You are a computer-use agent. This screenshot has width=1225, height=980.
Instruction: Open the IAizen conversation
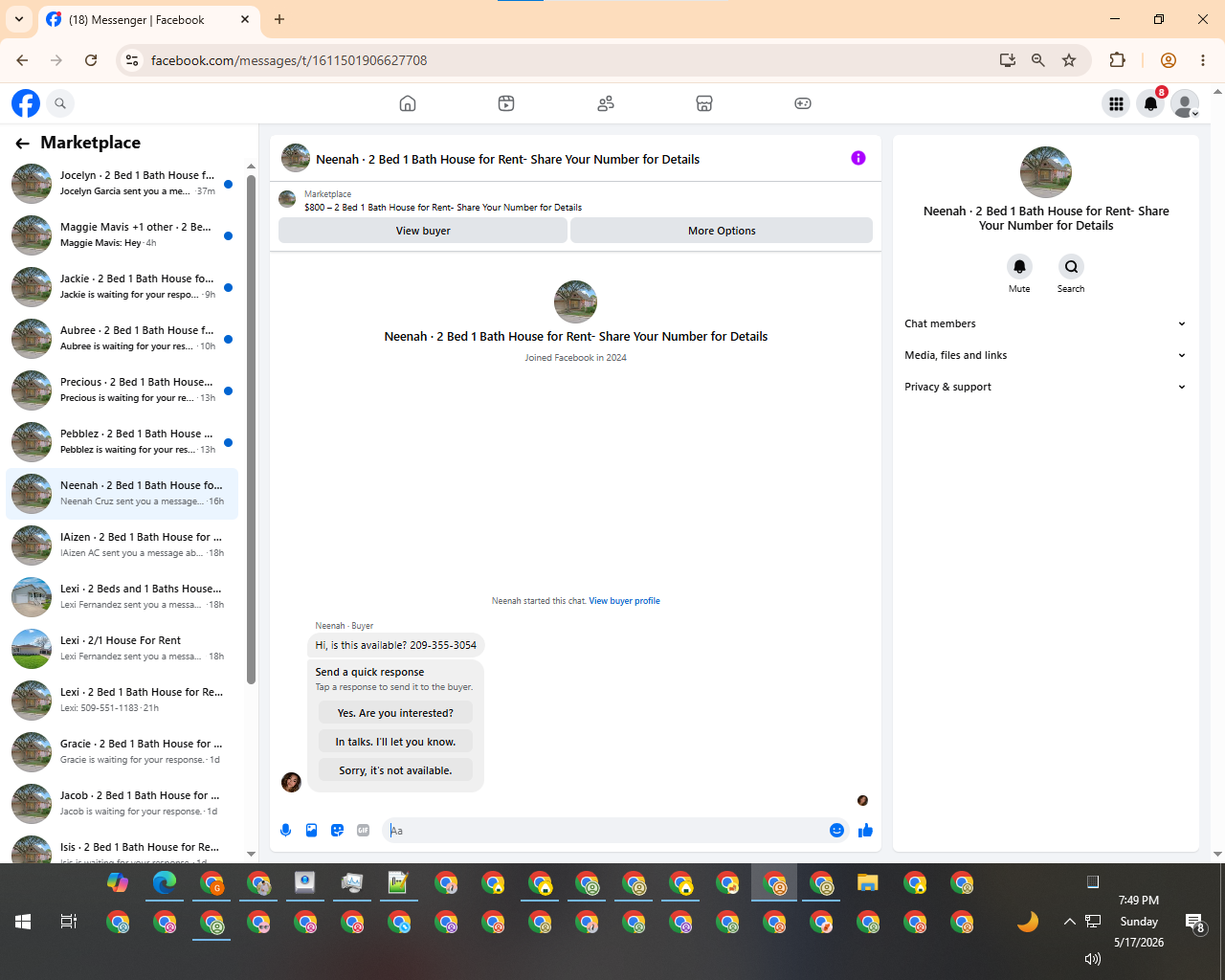click(122, 545)
